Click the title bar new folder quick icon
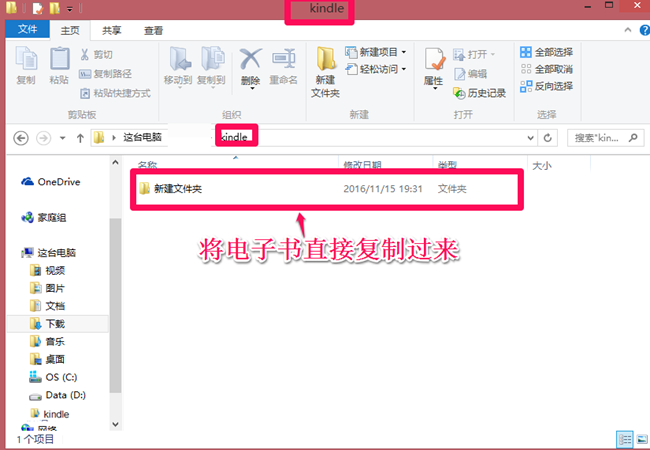Viewport: 650px width, 450px height. (54, 8)
